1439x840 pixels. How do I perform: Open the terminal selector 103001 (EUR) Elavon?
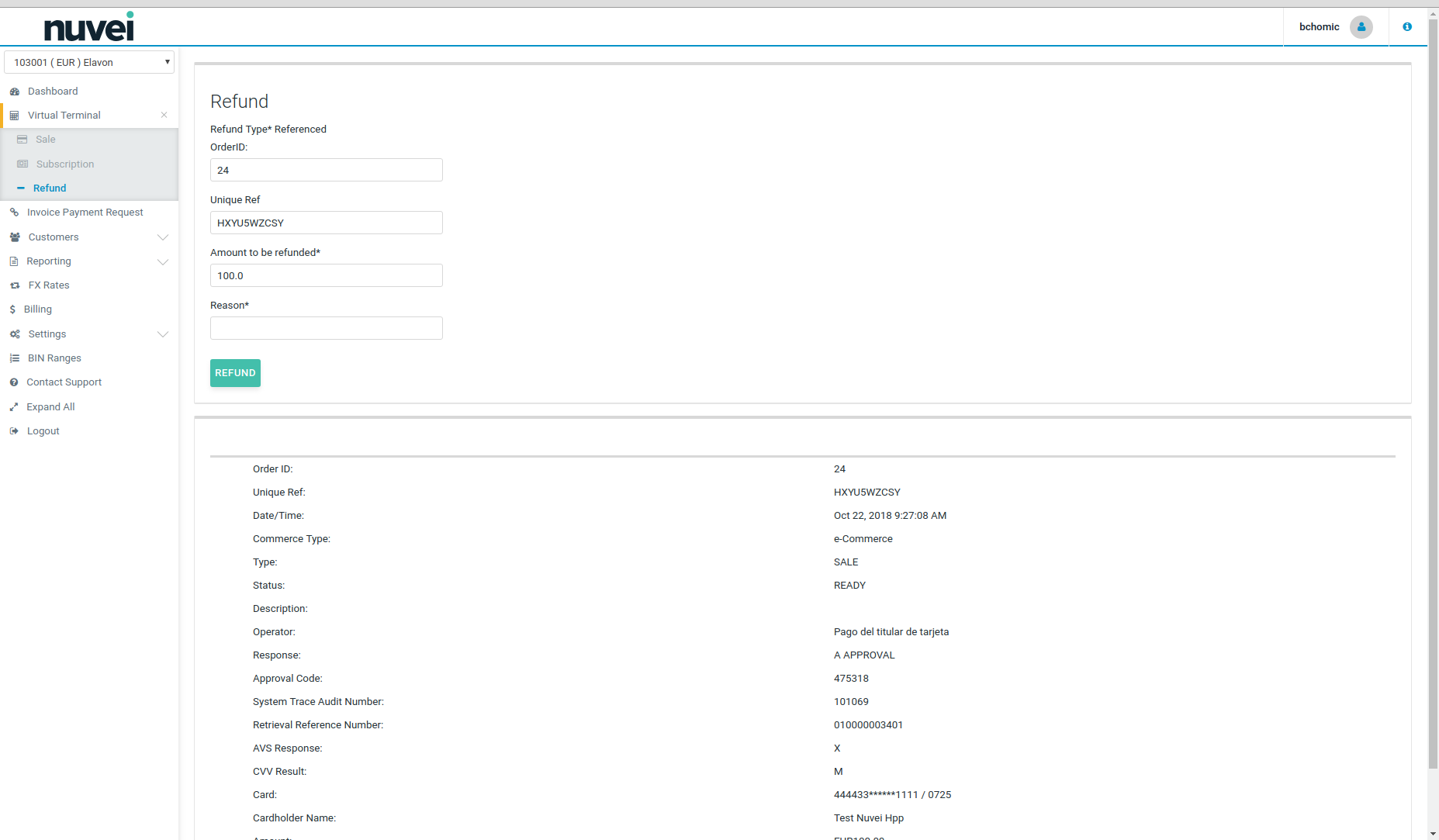(x=89, y=63)
